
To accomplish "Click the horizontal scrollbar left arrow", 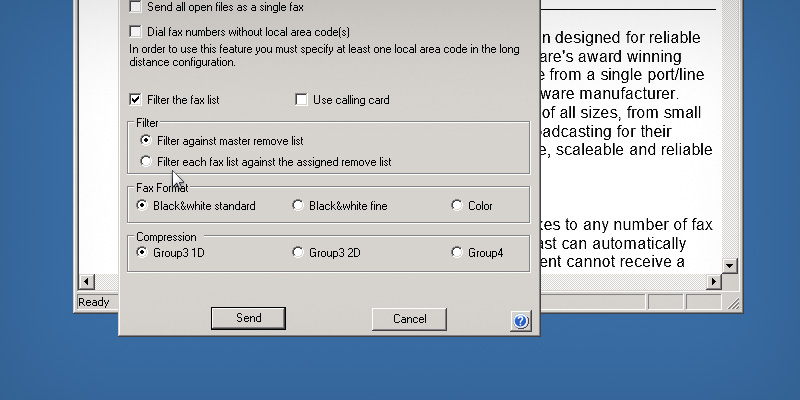I will point(85,283).
